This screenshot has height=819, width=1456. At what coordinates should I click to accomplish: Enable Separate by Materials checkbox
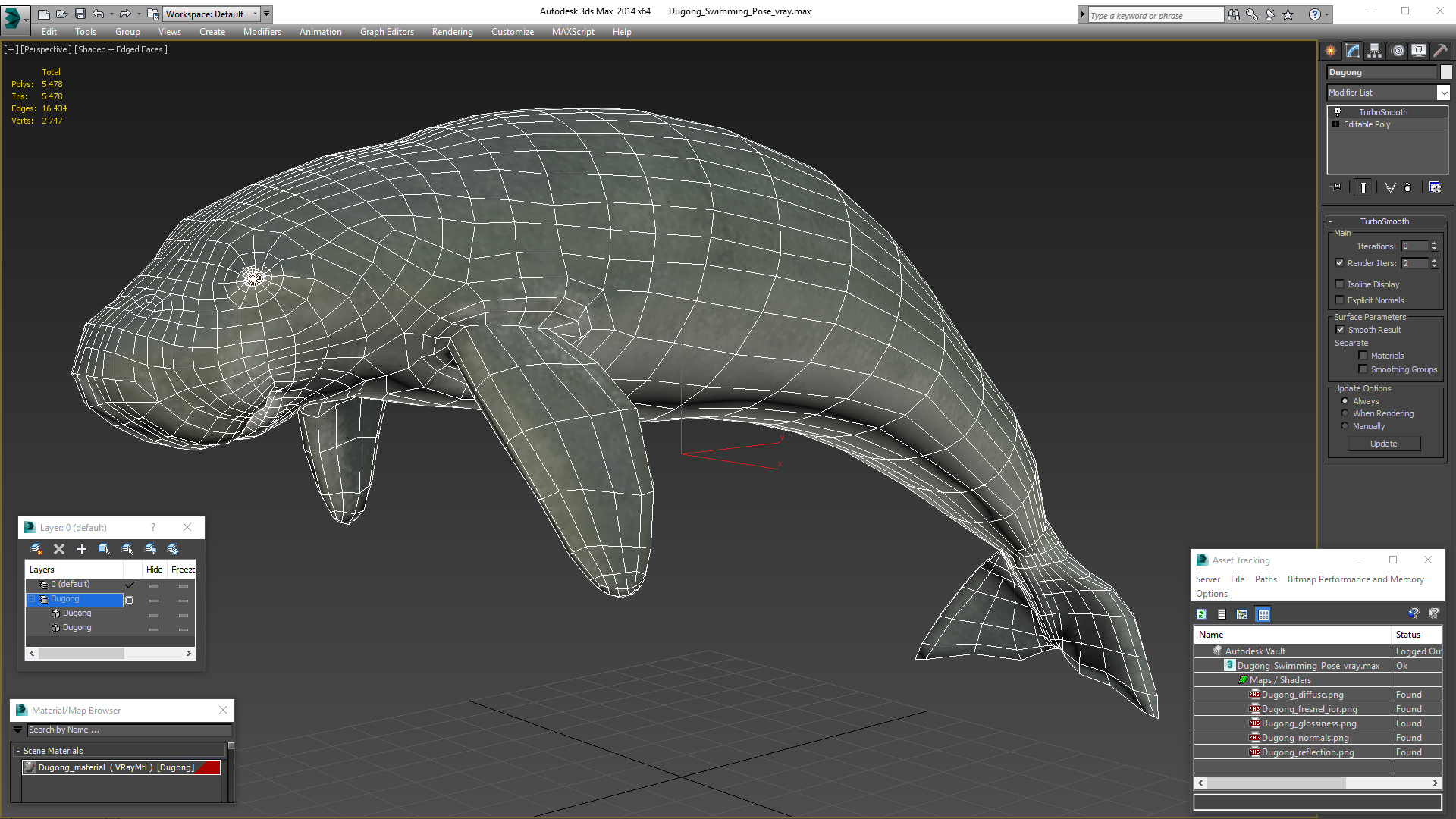point(1363,356)
